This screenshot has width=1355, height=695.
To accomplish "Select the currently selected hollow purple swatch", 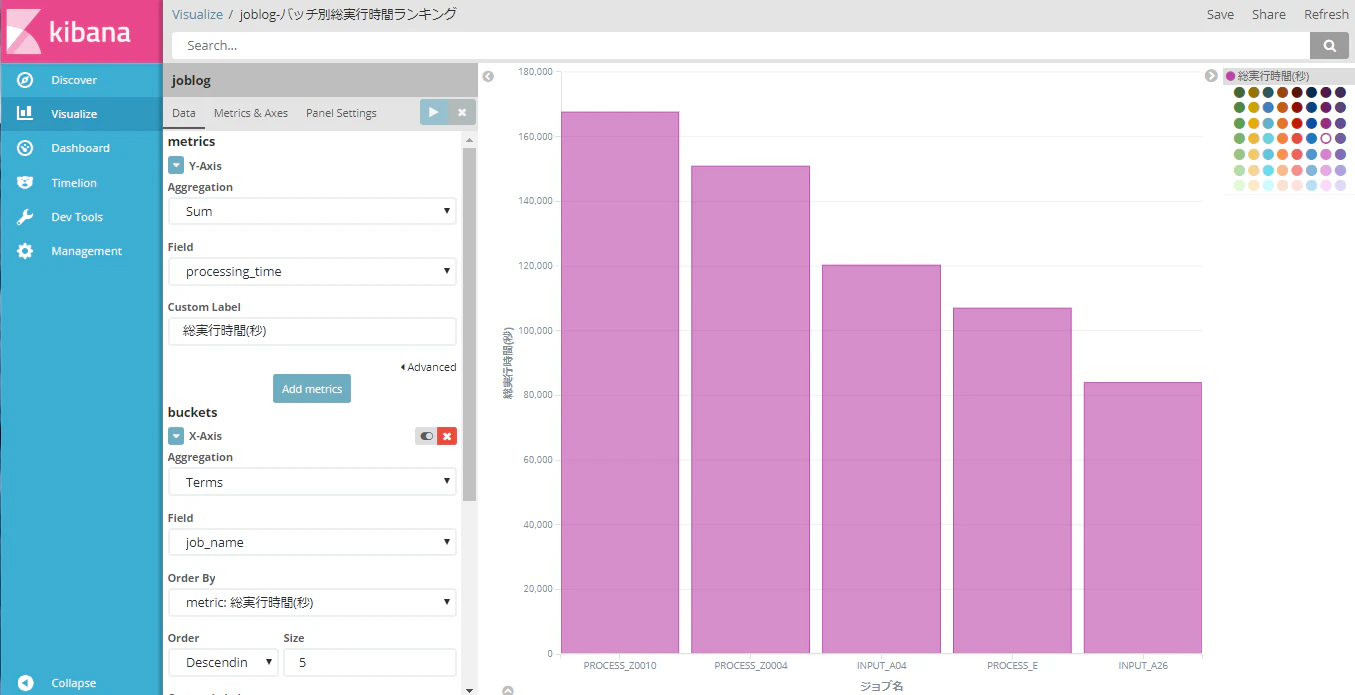I will 1326,139.
